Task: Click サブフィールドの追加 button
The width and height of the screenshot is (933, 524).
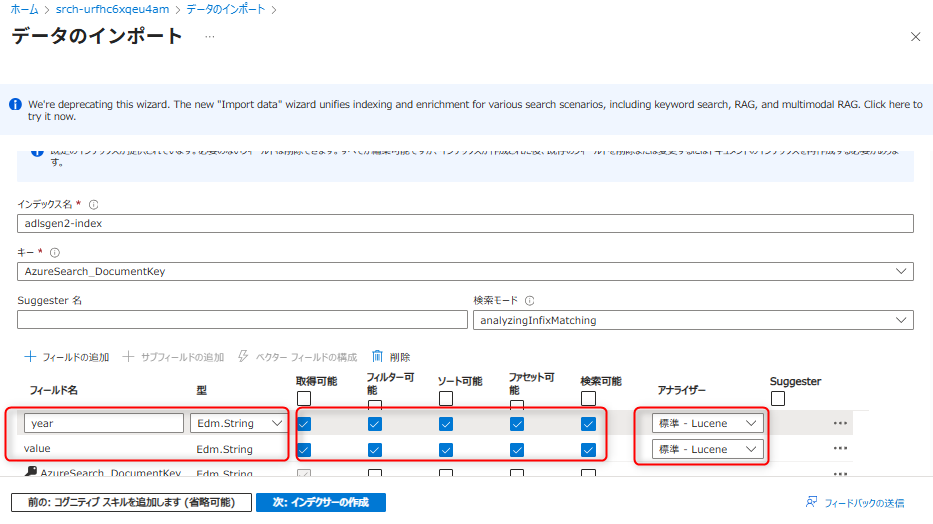Action: [173, 357]
